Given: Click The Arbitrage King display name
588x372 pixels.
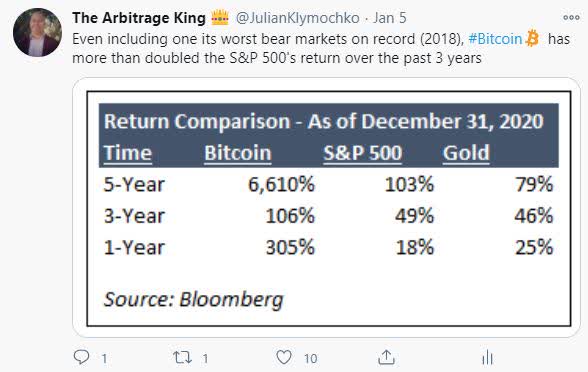Looking at the screenshot, I should pyautogui.click(x=139, y=18).
